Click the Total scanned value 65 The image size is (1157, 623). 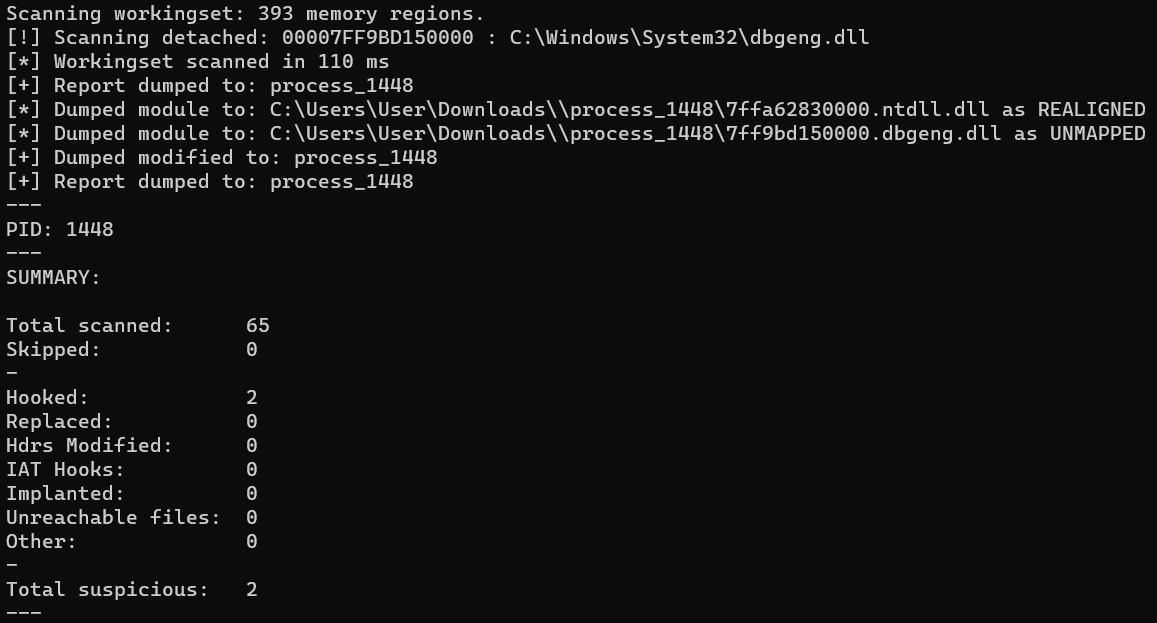pos(258,326)
